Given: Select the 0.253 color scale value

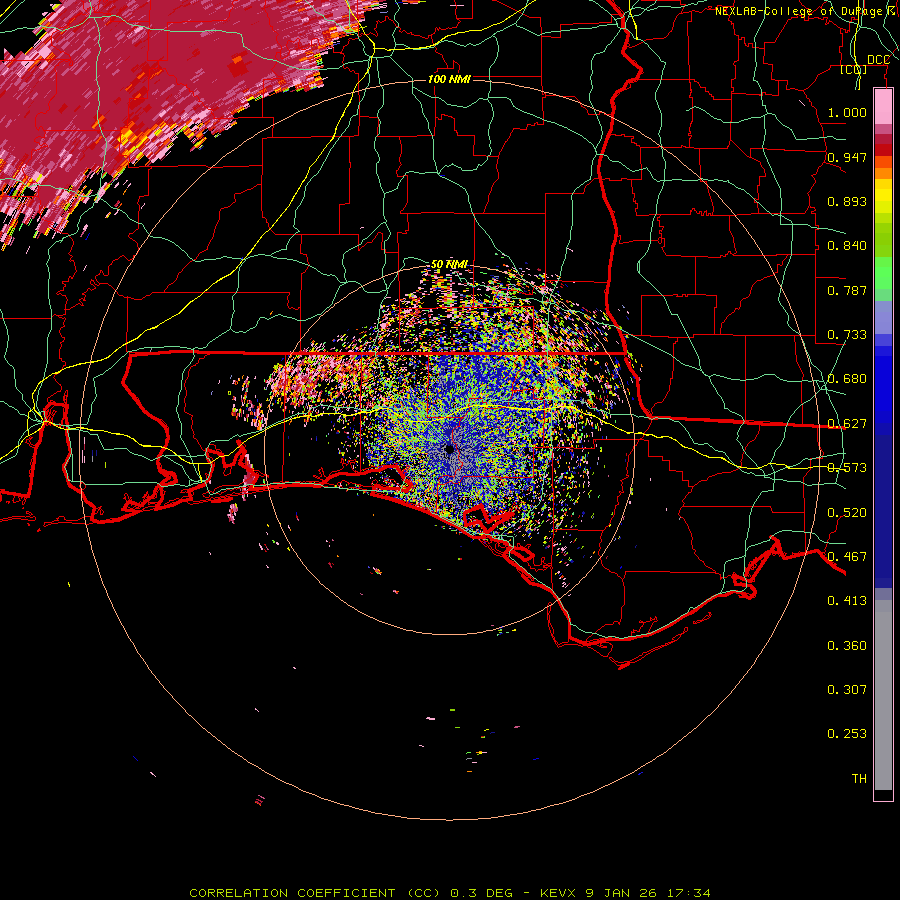Looking at the screenshot, I should click(847, 734).
